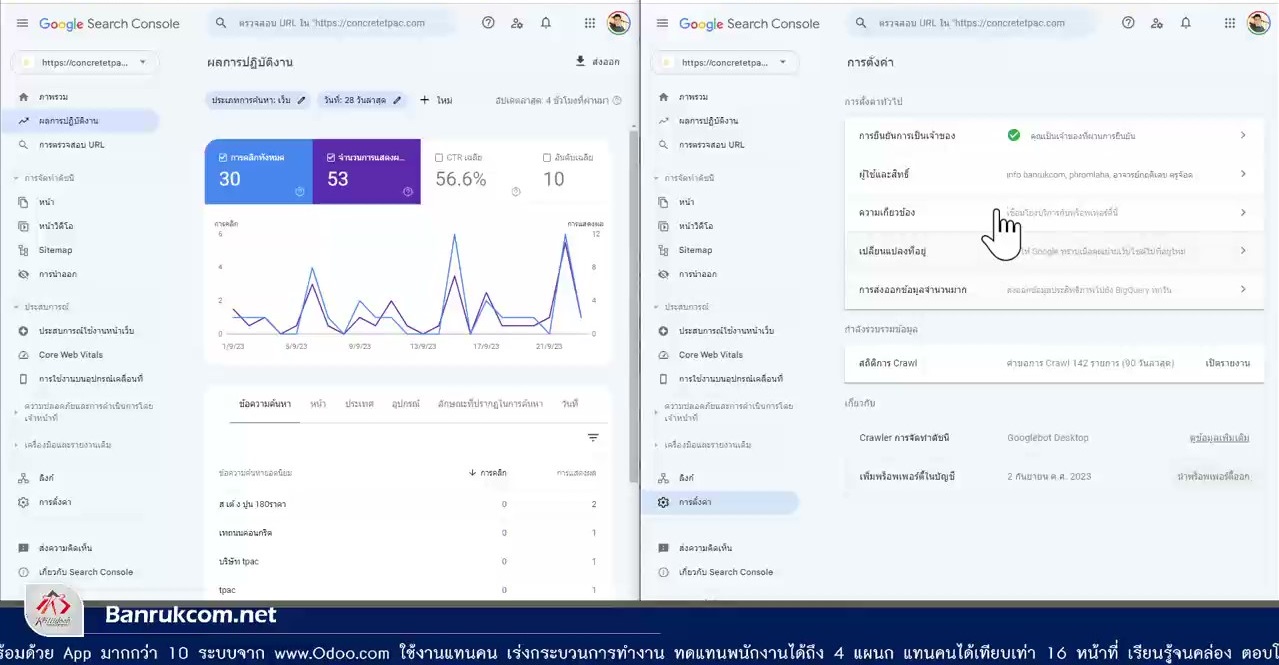
Task: Select อุปกรณ์ devices tab
Action: [406, 404]
